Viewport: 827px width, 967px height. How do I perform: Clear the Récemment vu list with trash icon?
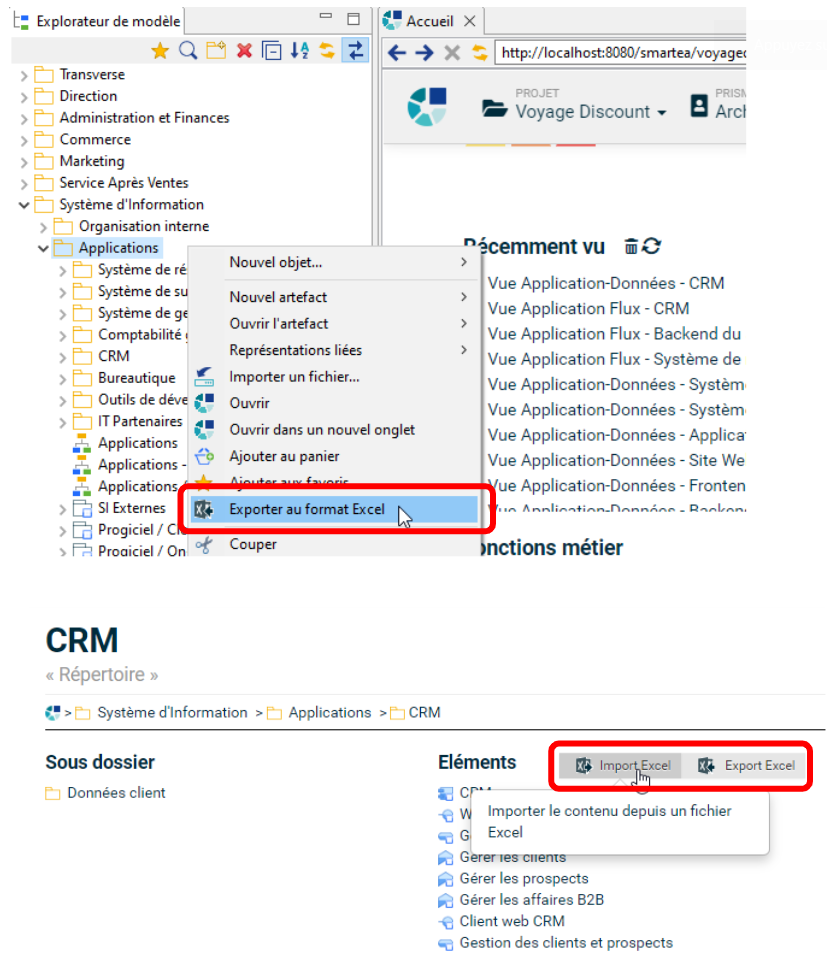pos(631,246)
